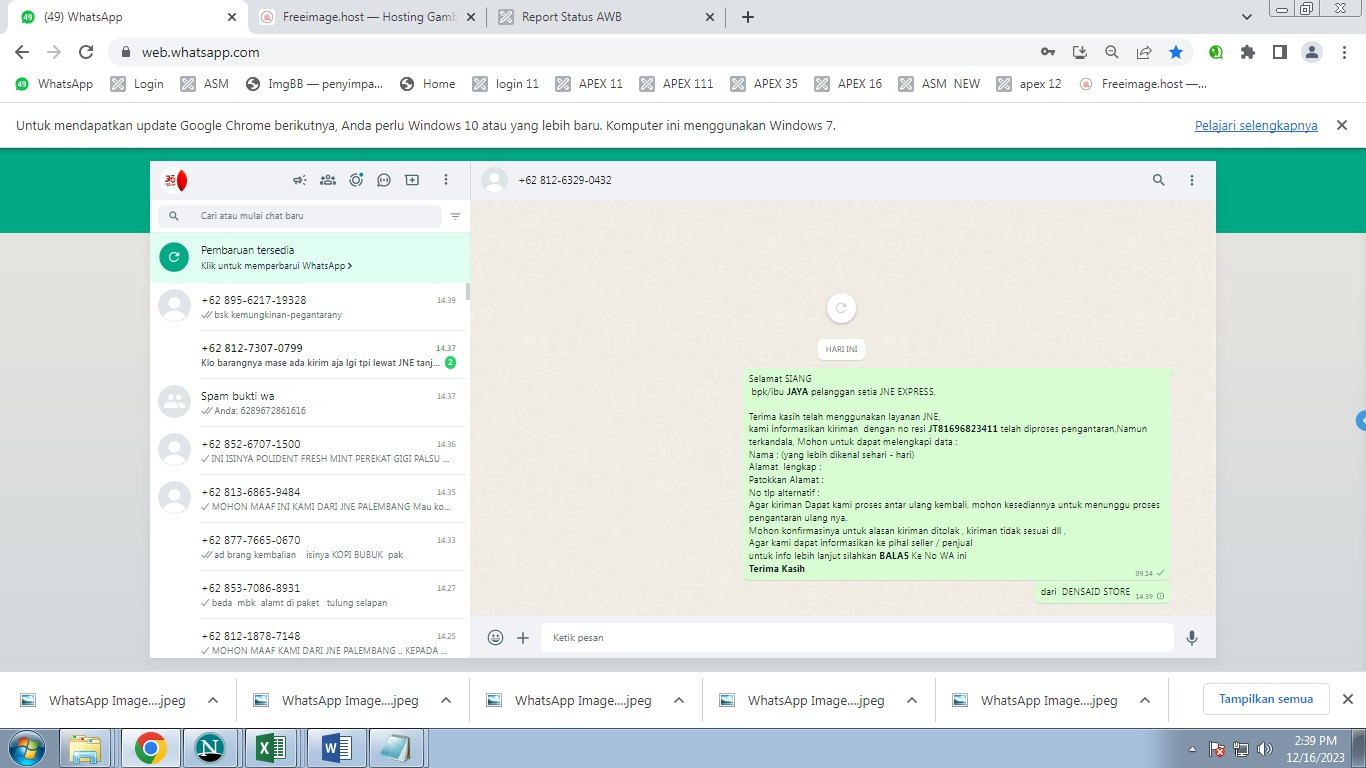Open the chat list three-dot menu
The image size is (1366, 768).
[x=446, y=180]
